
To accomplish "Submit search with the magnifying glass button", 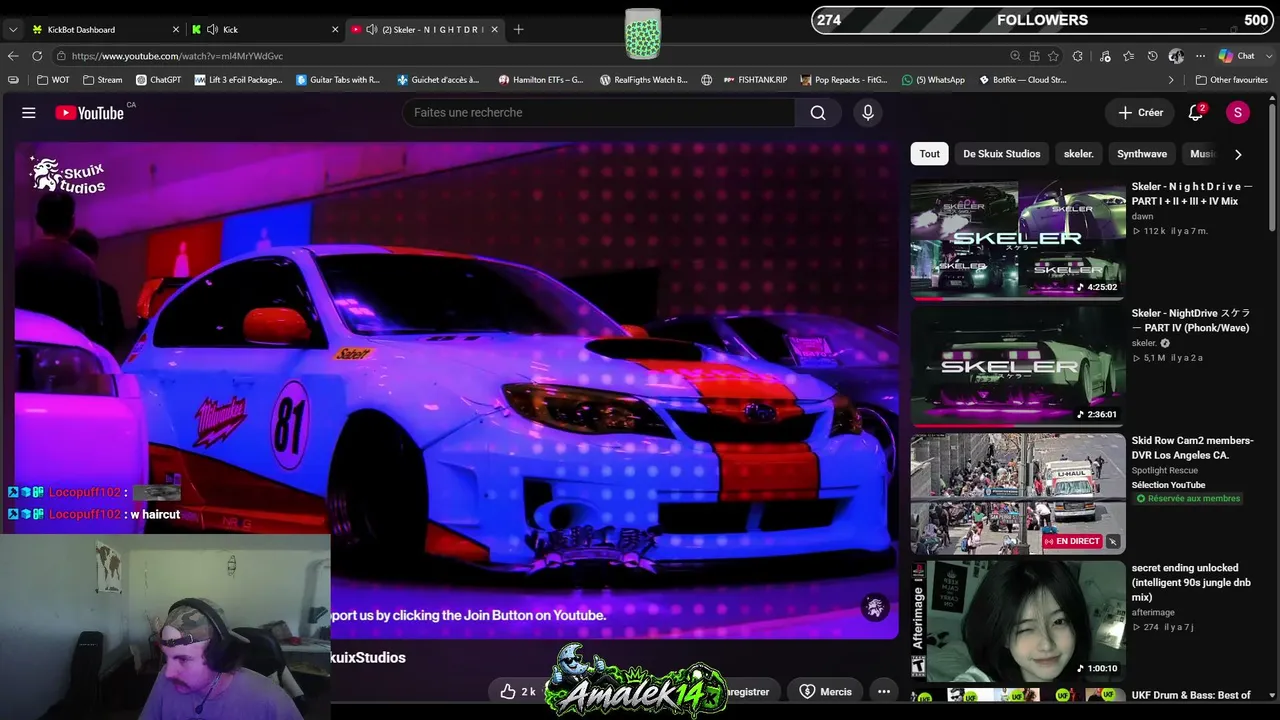I will click(x=818, y=113).
